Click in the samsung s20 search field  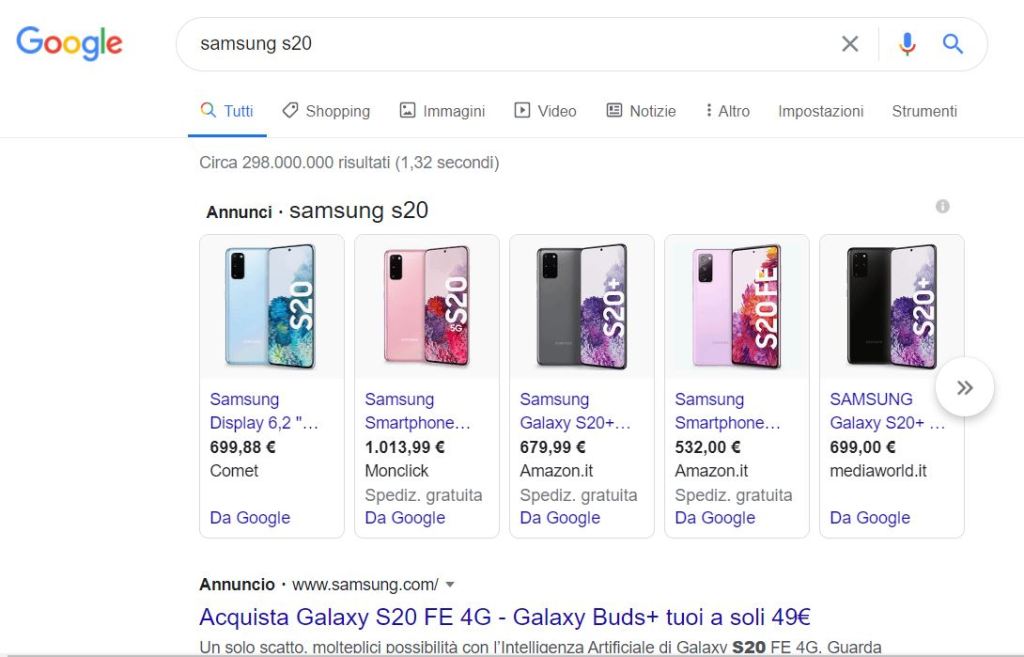[x=500, y=44]
